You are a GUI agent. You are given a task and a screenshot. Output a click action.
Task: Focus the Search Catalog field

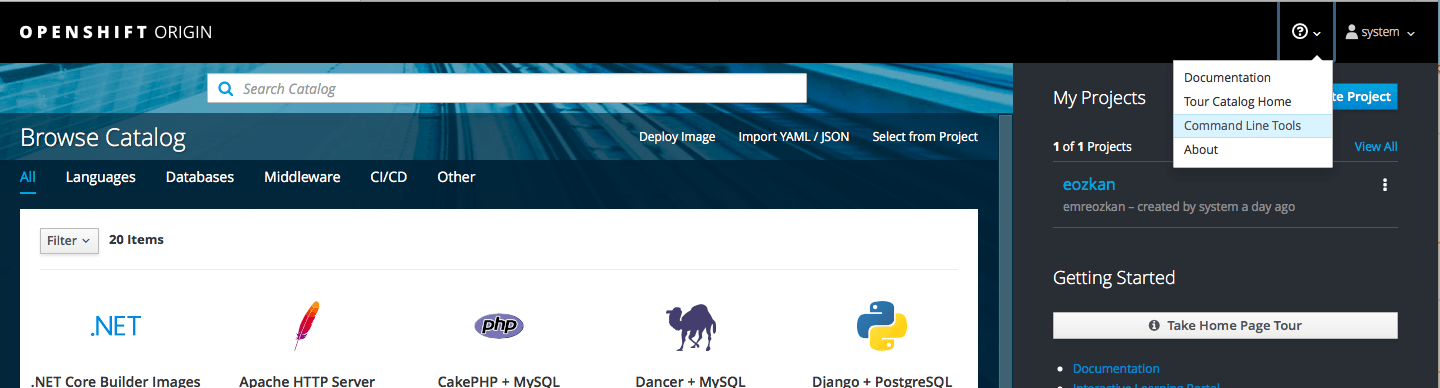point(506,88)
